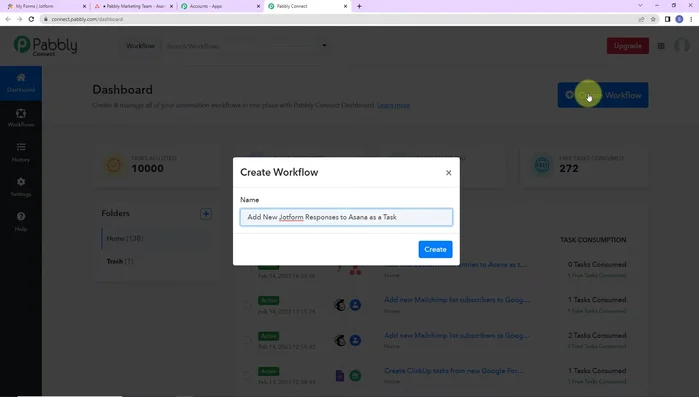Open the user profile avatar
The image size is (699, 397).
click(x=682, y=45)
